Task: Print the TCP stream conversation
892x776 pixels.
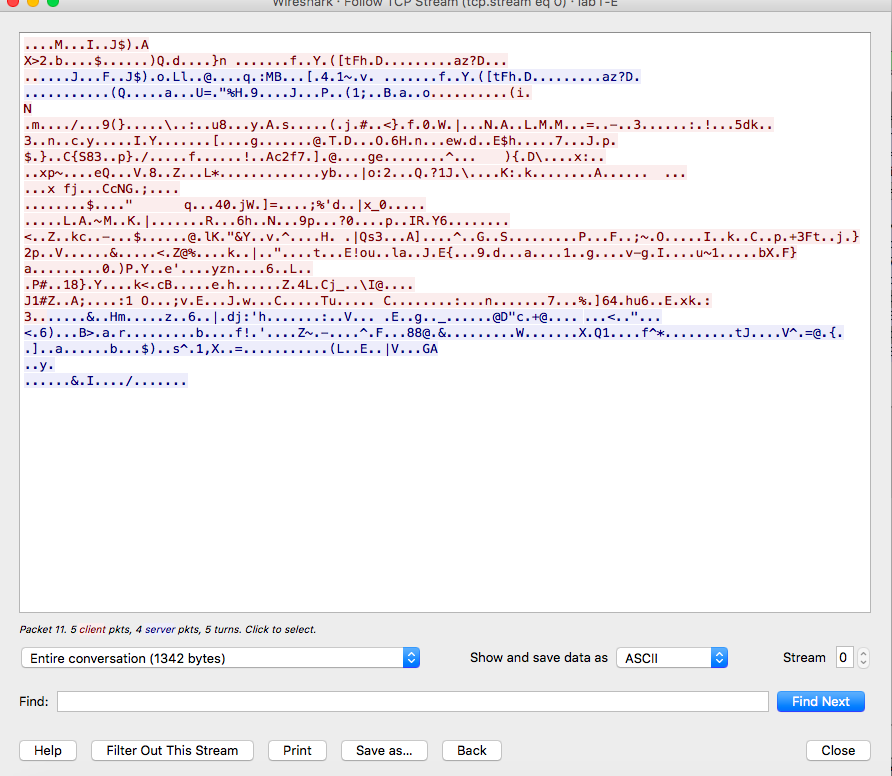Action: 296,750
